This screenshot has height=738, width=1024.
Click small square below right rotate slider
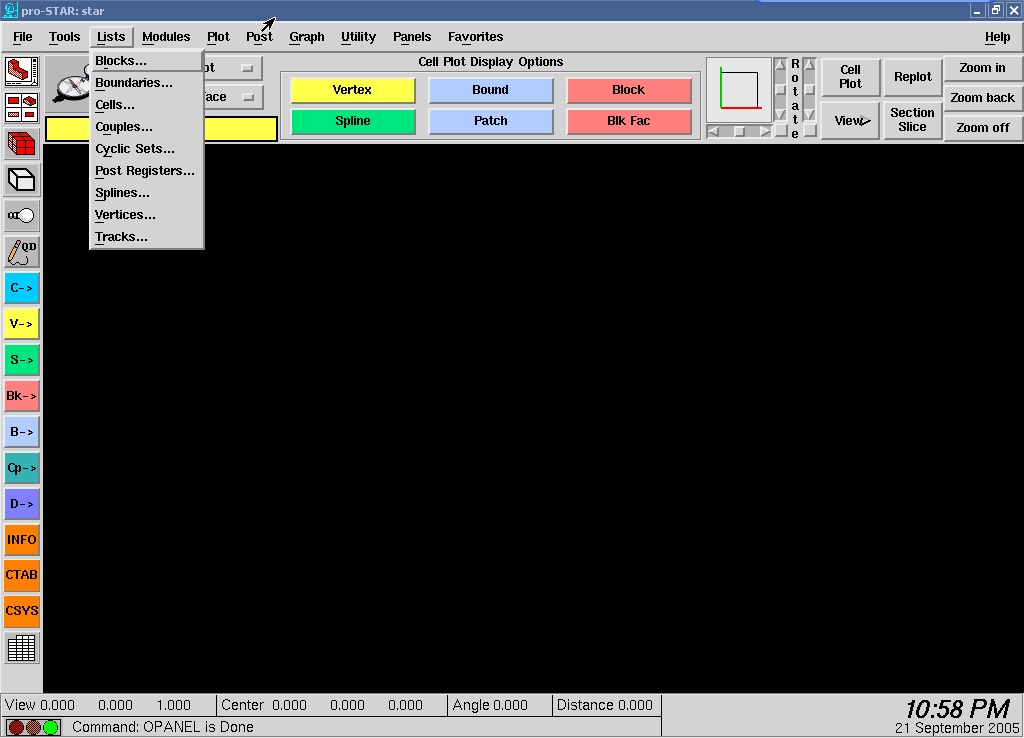(810, 131)
